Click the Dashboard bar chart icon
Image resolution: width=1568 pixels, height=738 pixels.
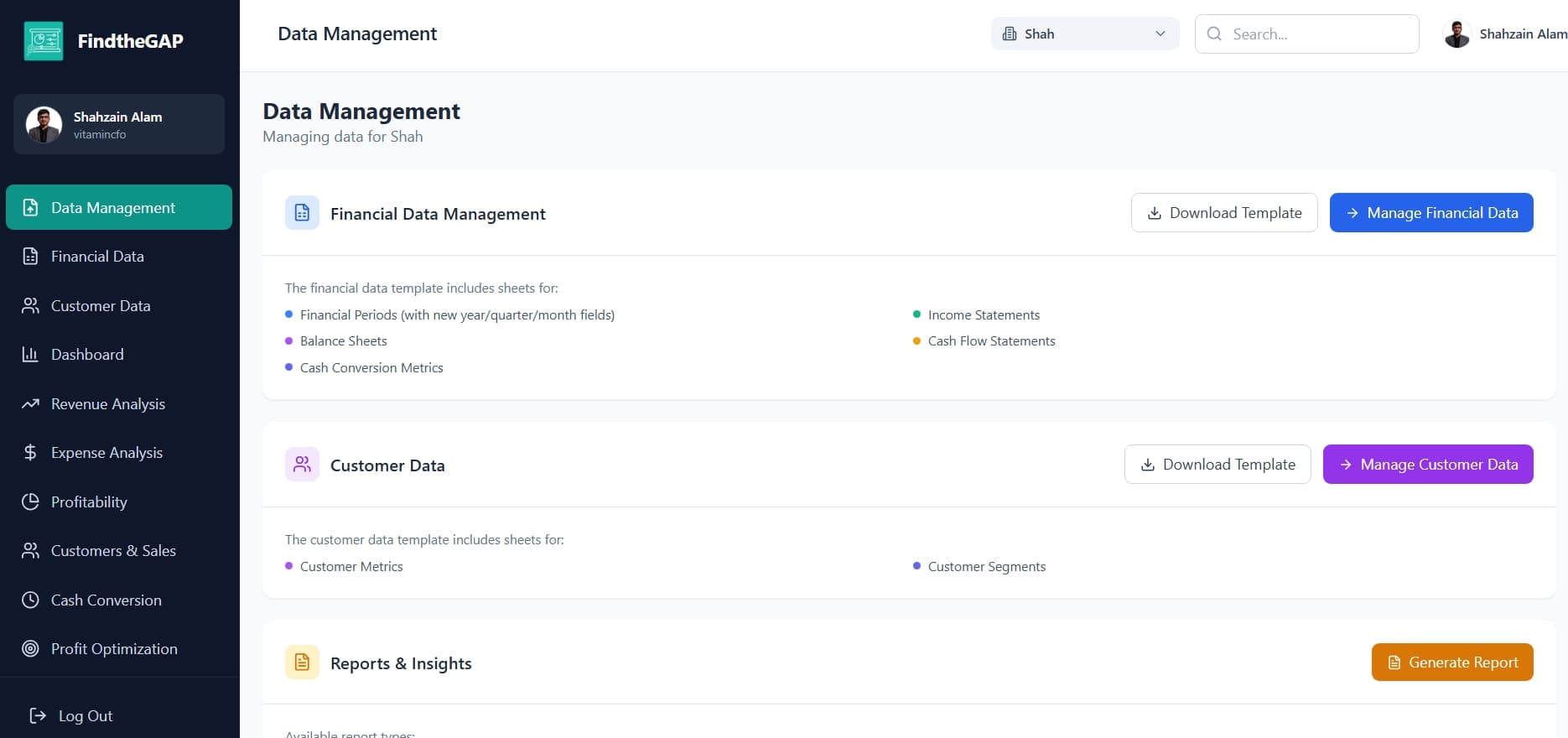[x=30, y=354]
